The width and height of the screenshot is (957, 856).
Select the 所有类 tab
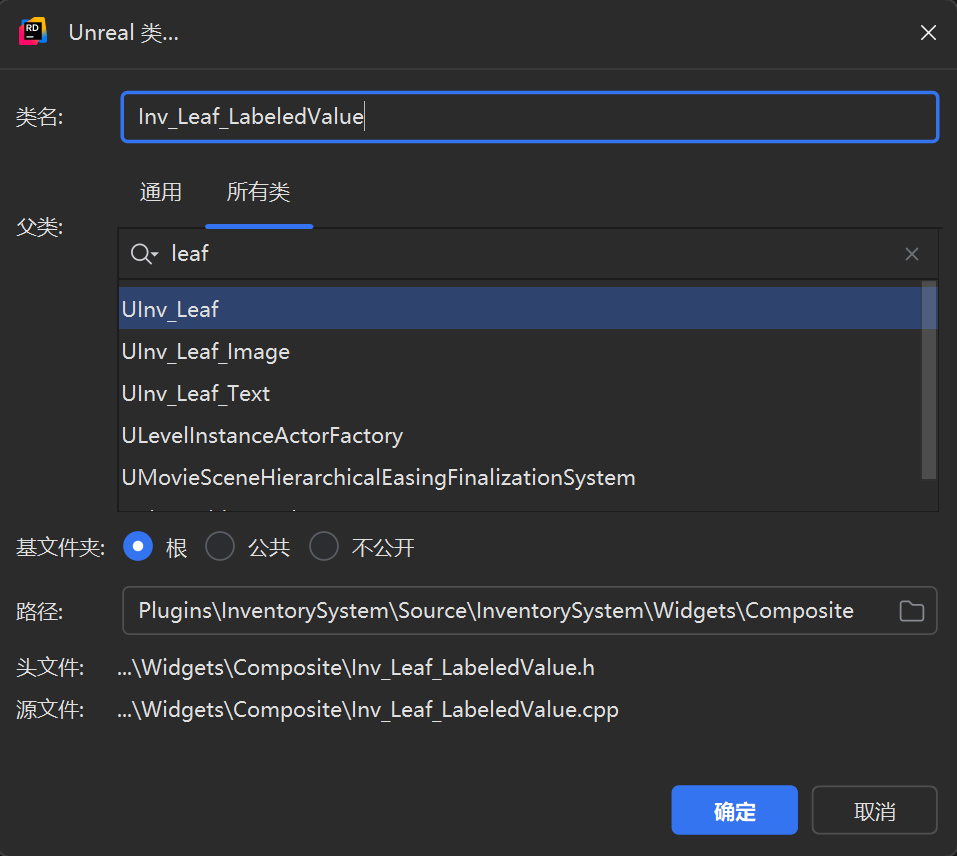(258, 192)
